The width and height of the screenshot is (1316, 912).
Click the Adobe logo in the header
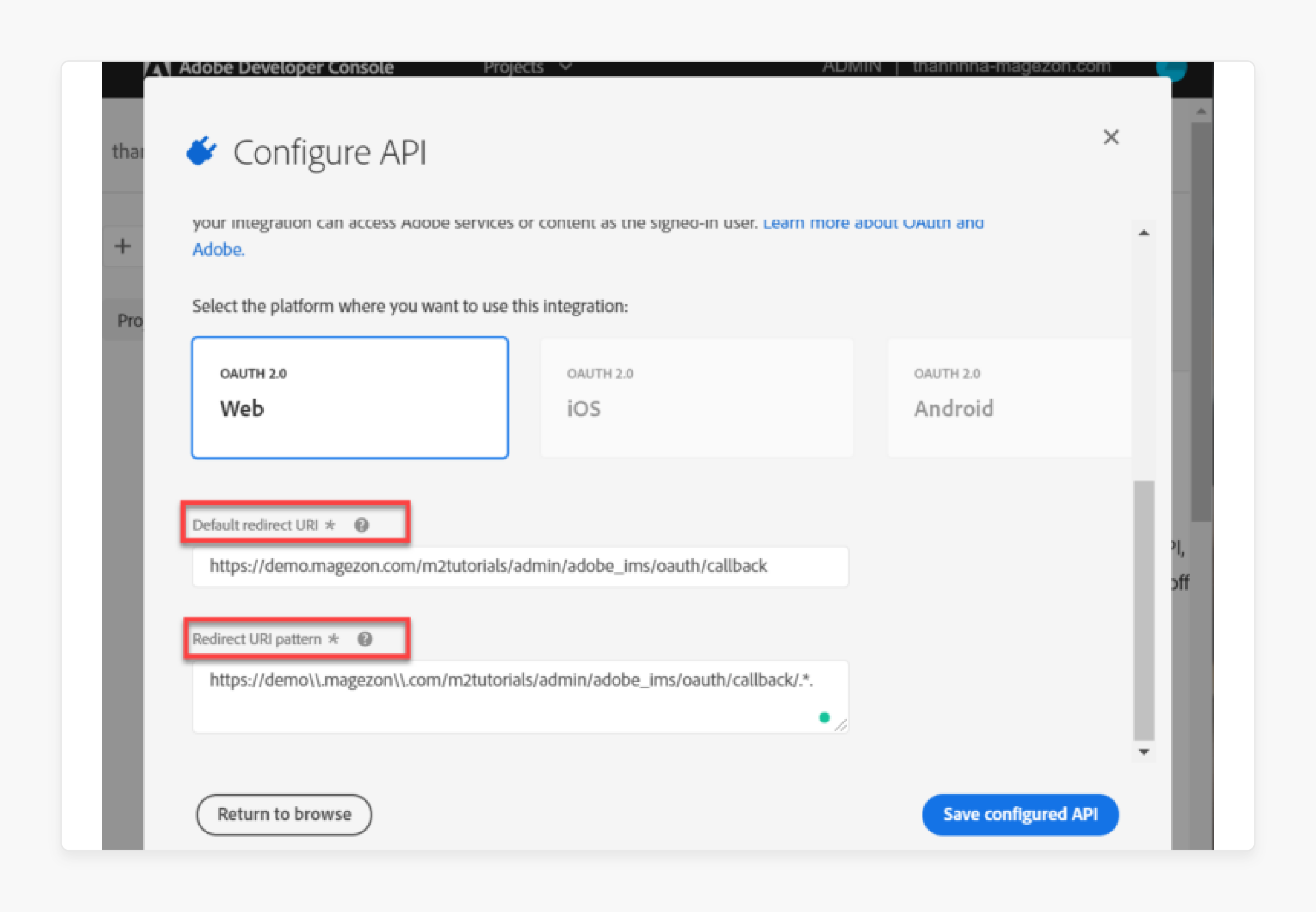point(157,68)
